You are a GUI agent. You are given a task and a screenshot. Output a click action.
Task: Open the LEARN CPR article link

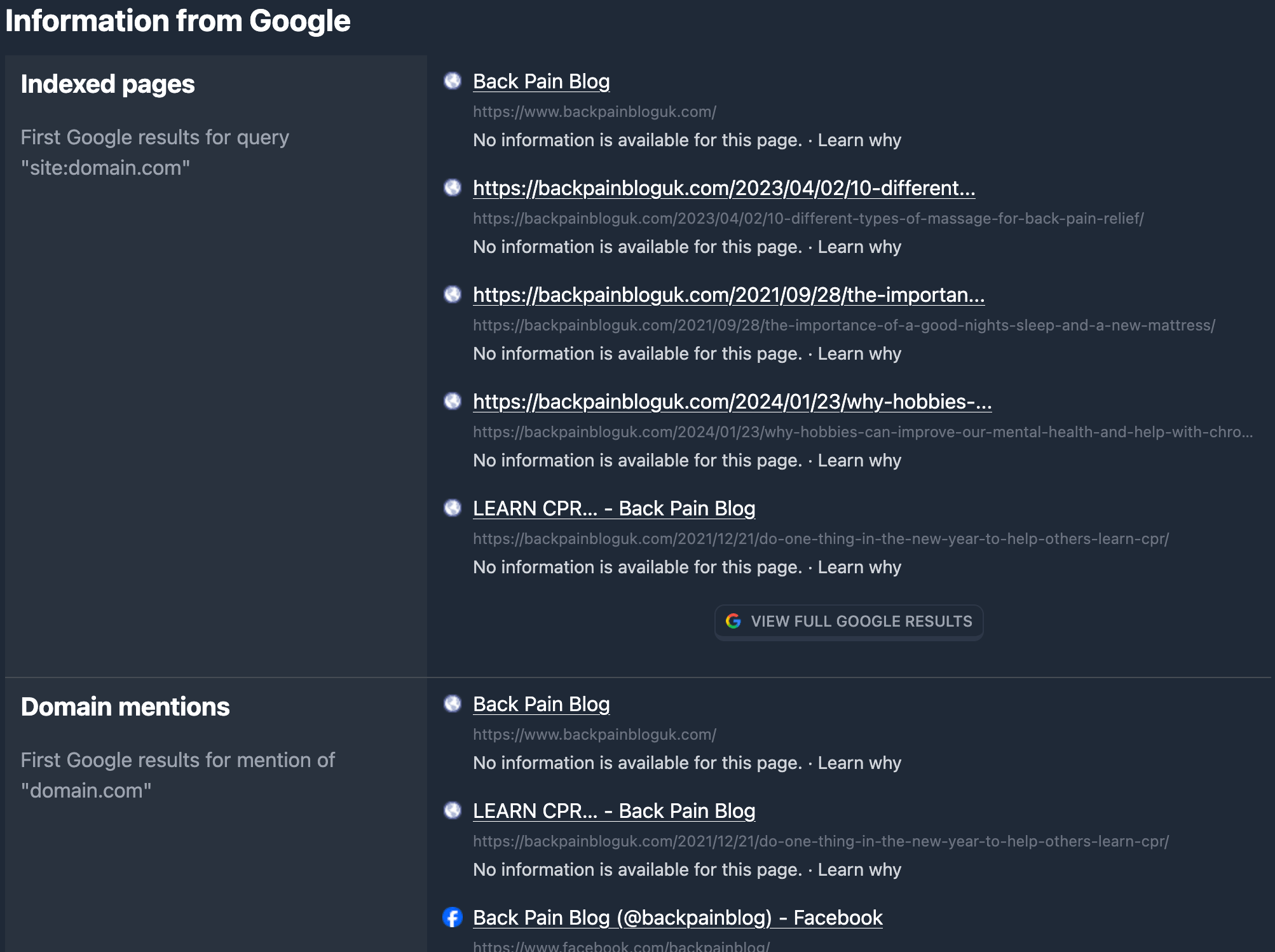[x=613, y=509]
